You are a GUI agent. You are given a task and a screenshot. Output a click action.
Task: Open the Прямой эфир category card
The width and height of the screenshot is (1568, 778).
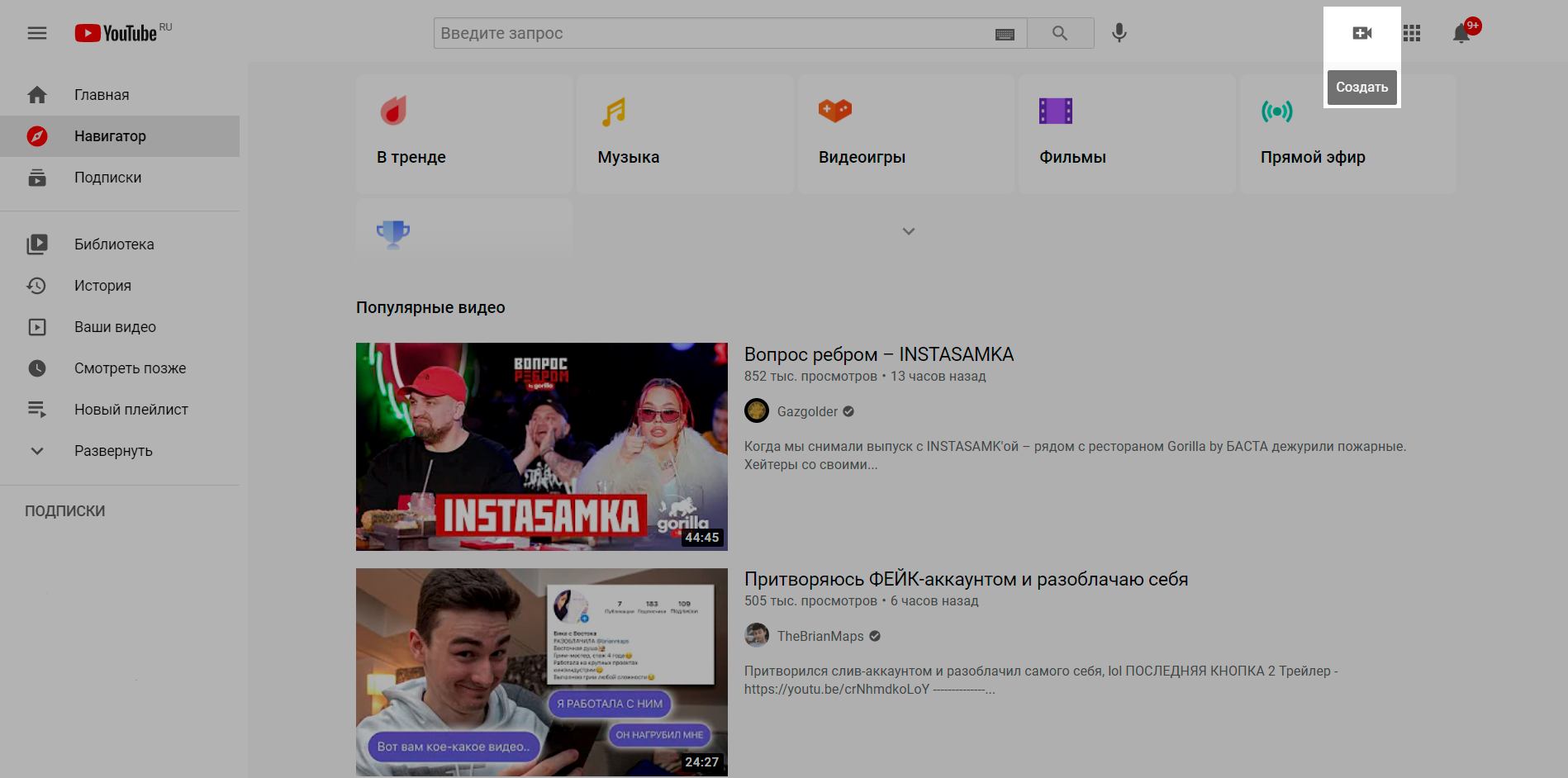(1348, 134)
